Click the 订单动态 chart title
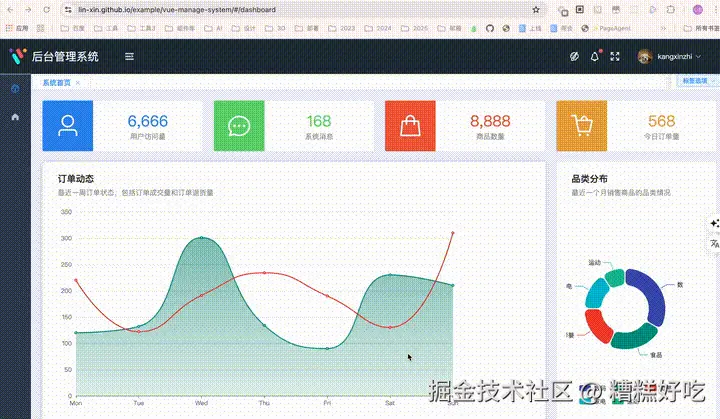The height and width of the screenshot is (419, 720). coord(76,179)
